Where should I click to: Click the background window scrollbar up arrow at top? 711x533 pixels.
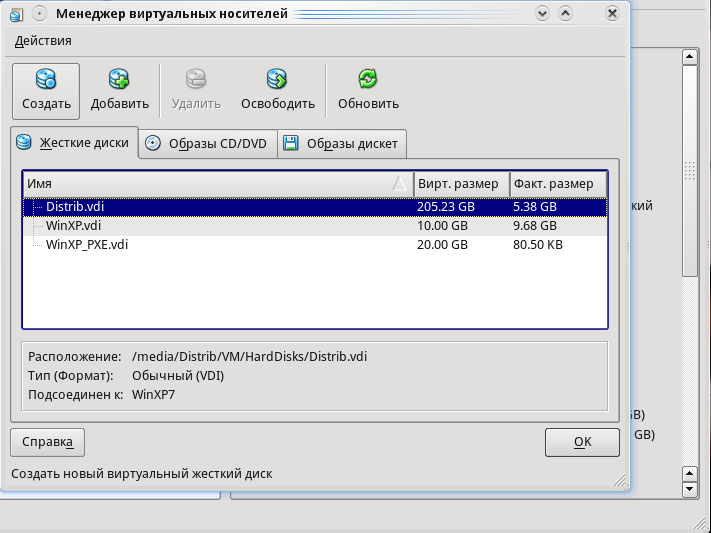pyautogui.click(x=690, y=57)
